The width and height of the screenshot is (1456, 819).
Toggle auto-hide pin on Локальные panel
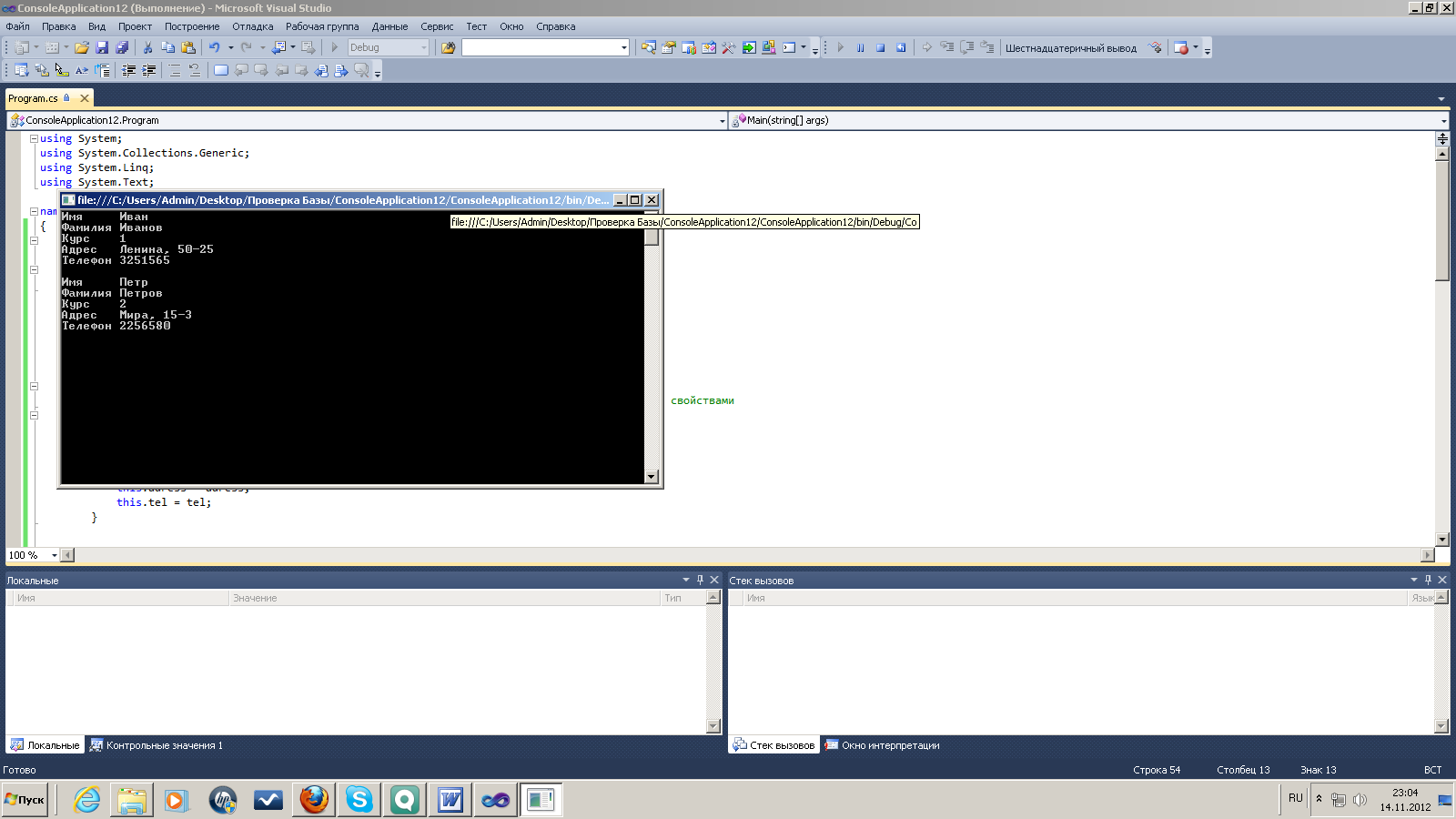[x=700, y=580]
